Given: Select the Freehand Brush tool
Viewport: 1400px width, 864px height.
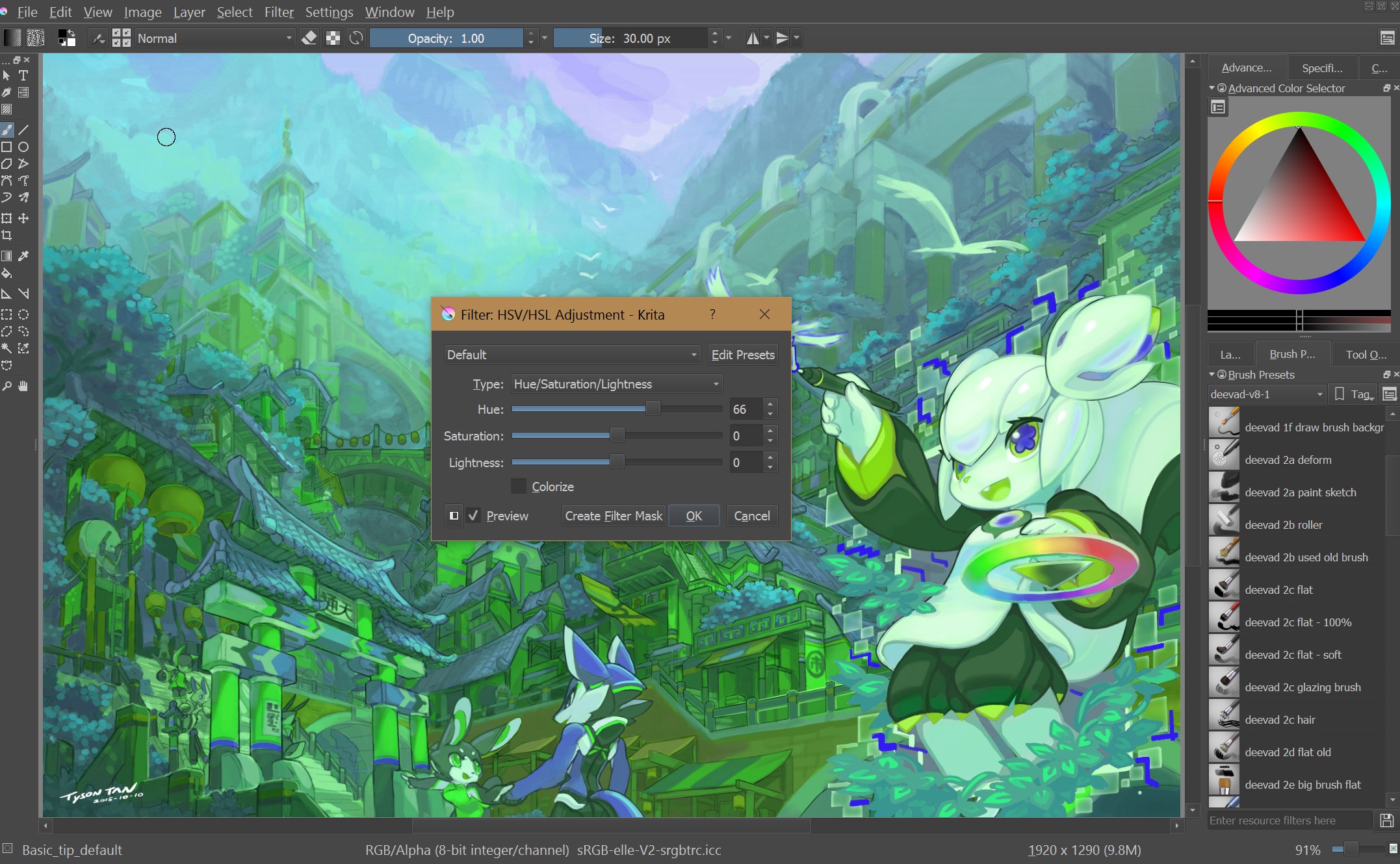Looking at the screenshot, I should [6, 130].
